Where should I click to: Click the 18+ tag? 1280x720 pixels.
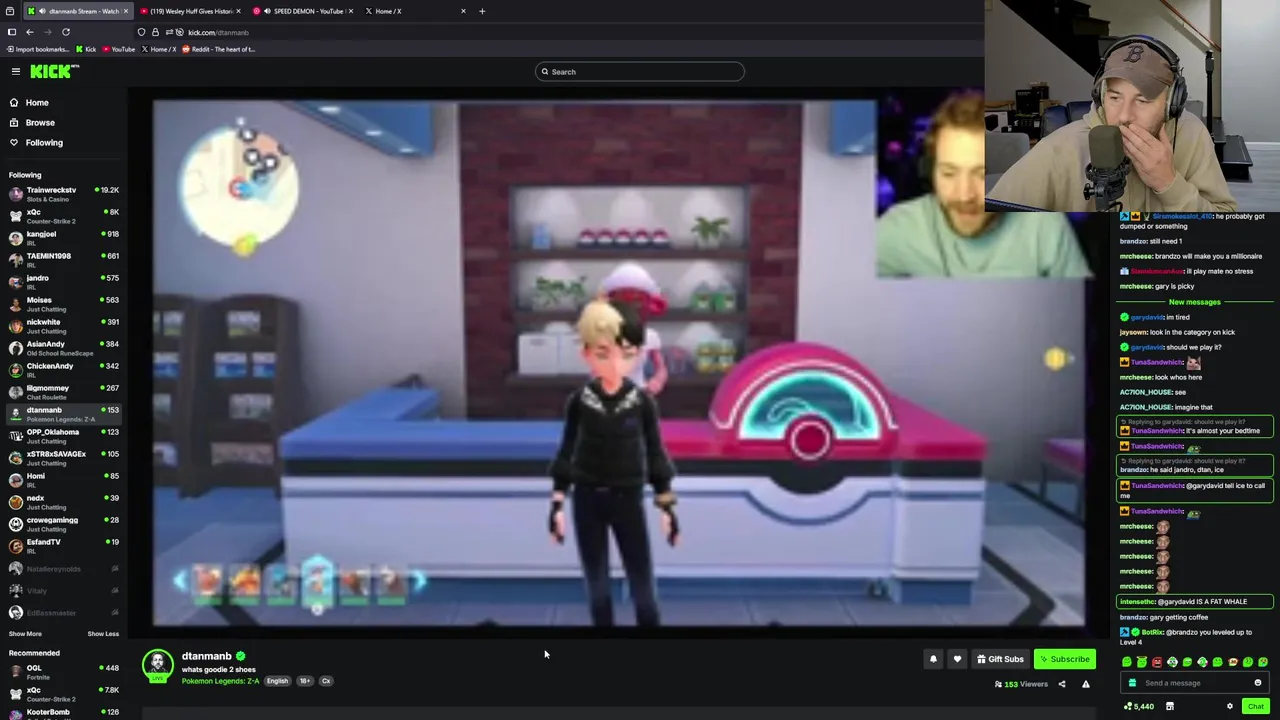pos(305,681)
